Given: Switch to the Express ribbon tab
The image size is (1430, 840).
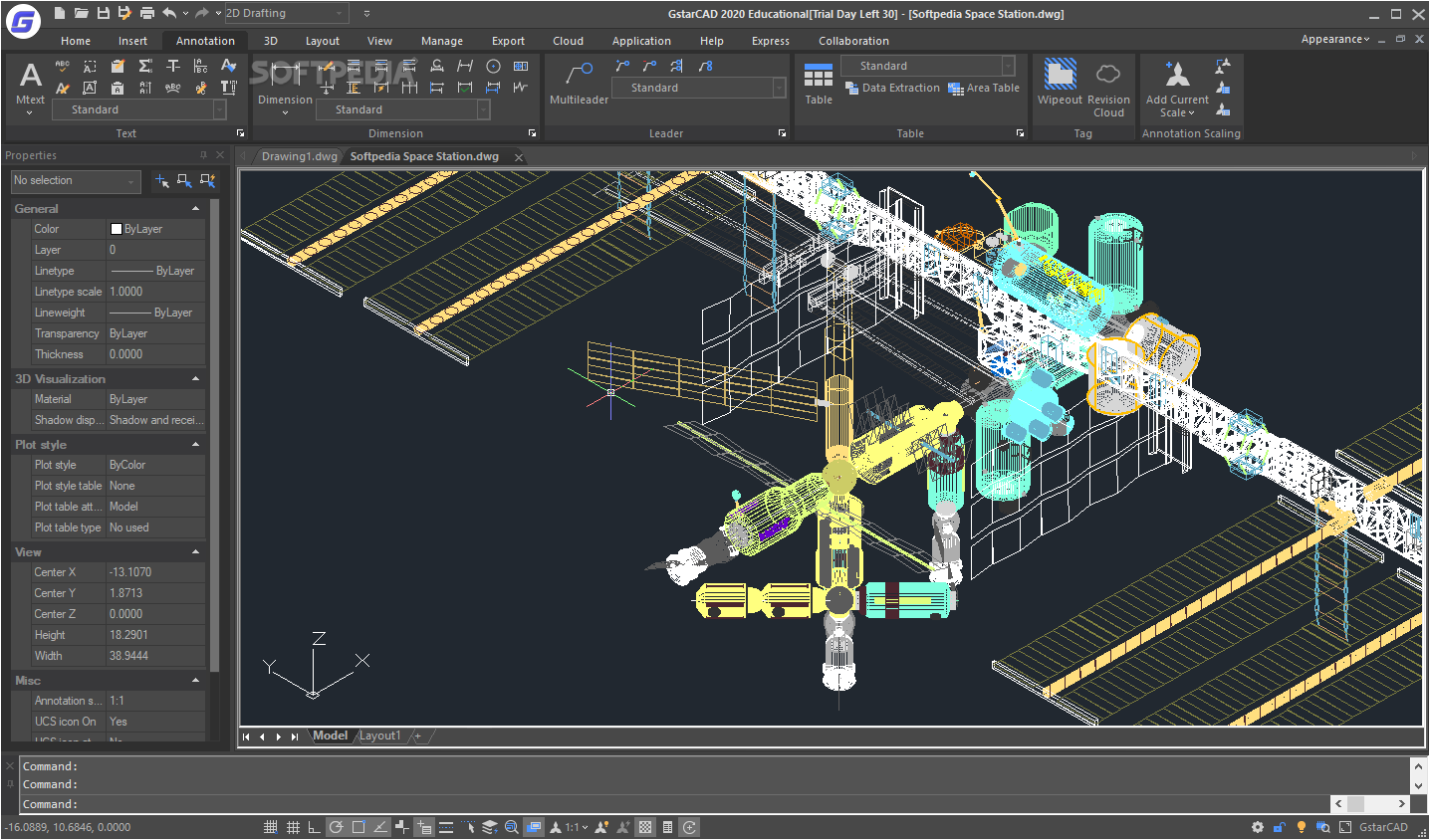Looking at the screenshot, I should (770, 41).
